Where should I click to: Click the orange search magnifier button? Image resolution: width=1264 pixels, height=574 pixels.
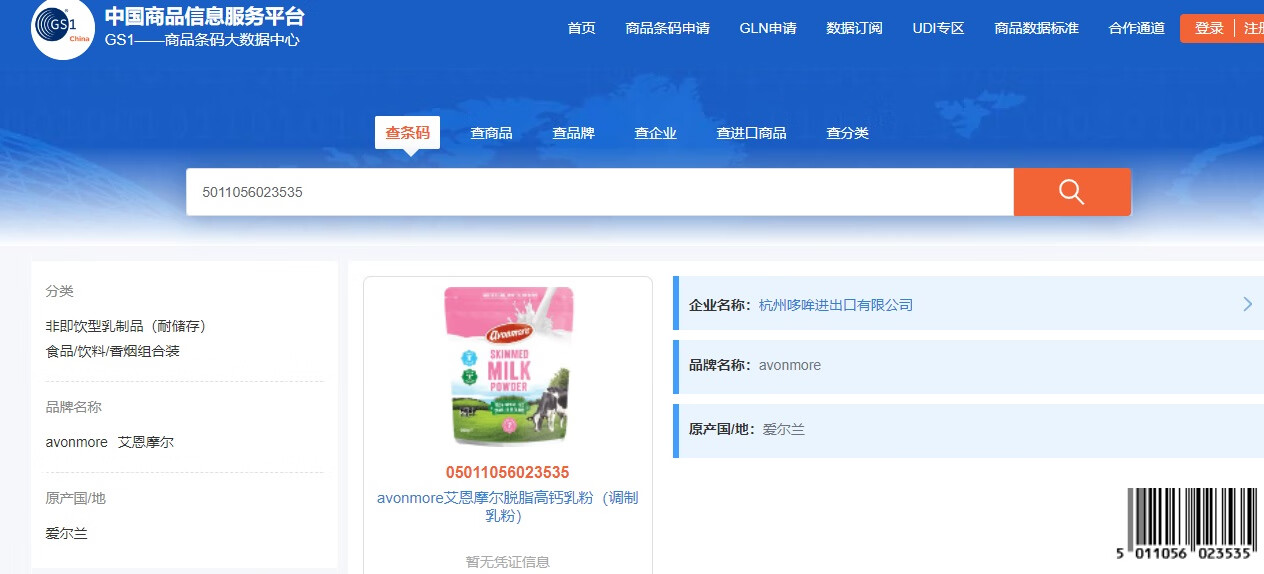coord(1072,192)
